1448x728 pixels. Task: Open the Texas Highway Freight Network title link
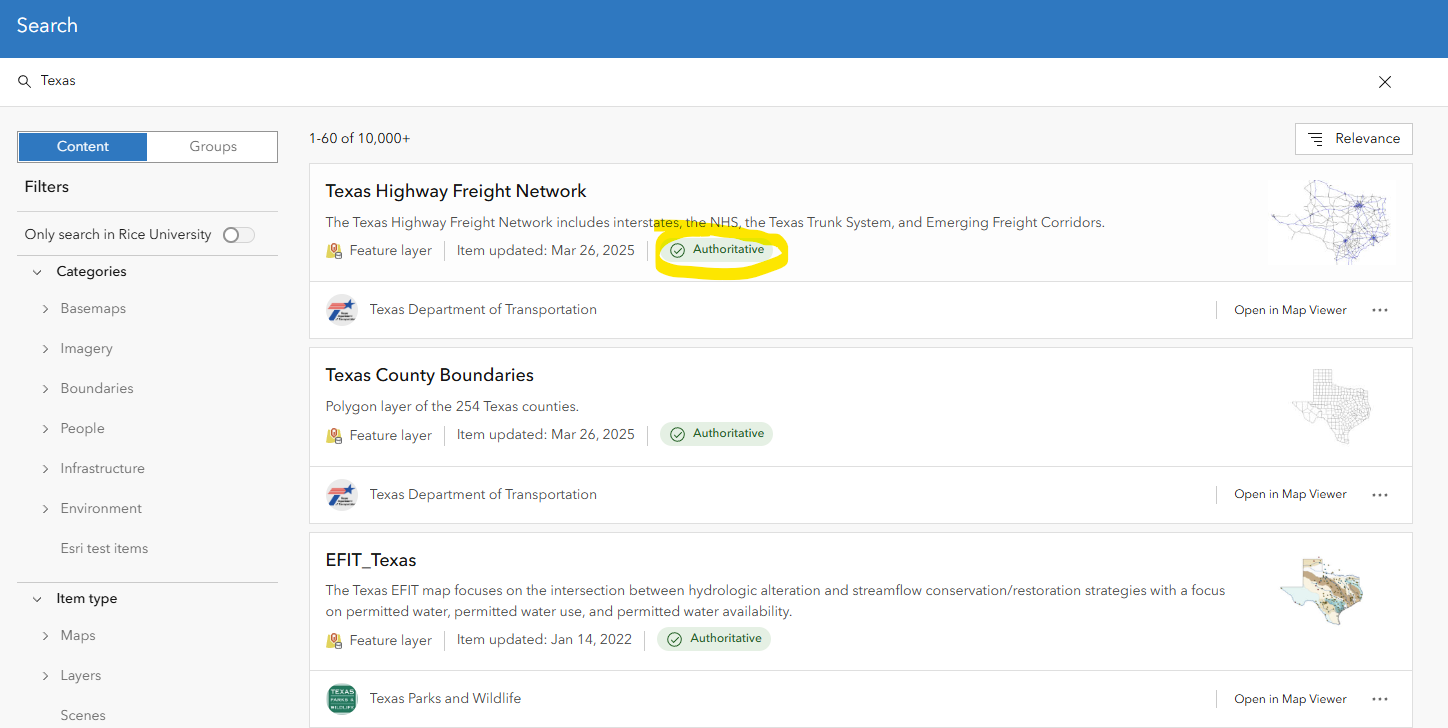456,191
